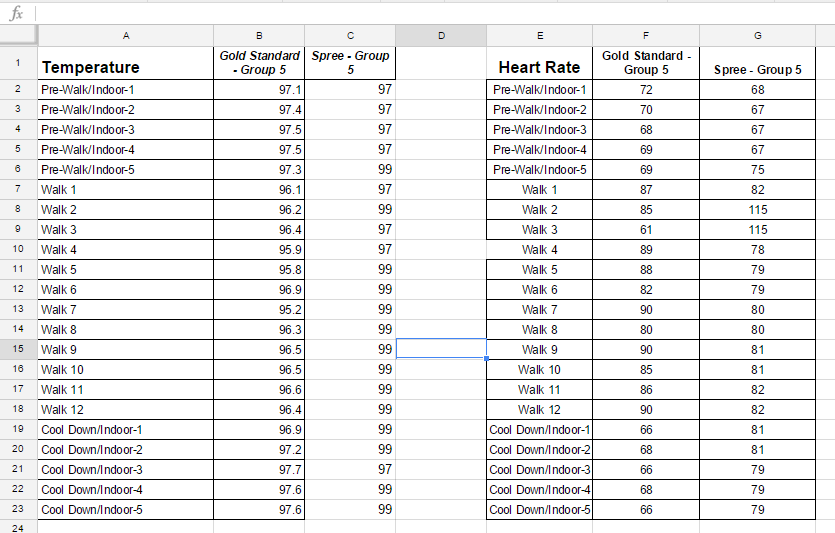Screen dimensions: 835x533
Task: Select the cell containing 97.7
Action: pos(258,469)
